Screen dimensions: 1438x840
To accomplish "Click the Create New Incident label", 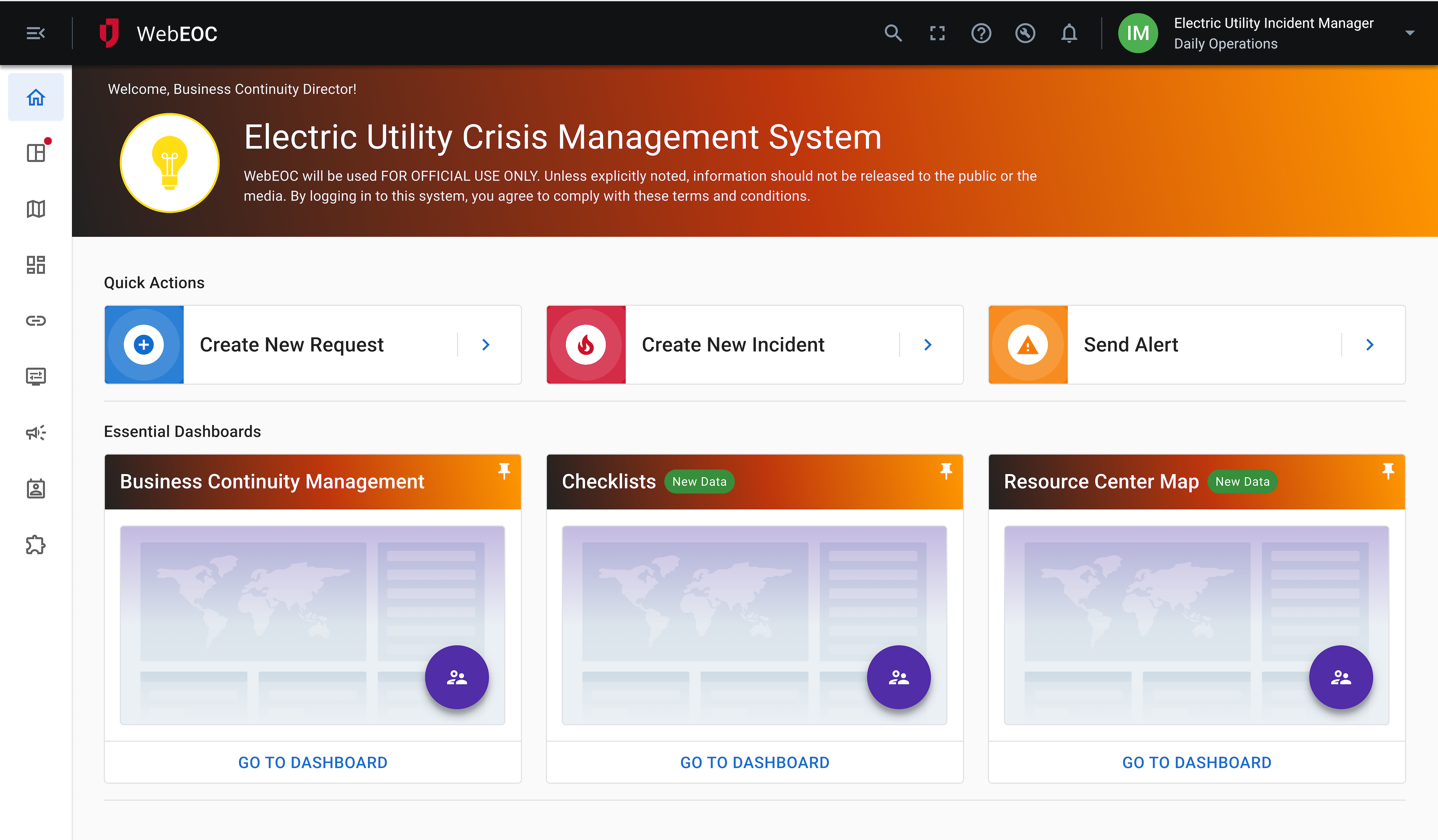I will pos(733,345).
